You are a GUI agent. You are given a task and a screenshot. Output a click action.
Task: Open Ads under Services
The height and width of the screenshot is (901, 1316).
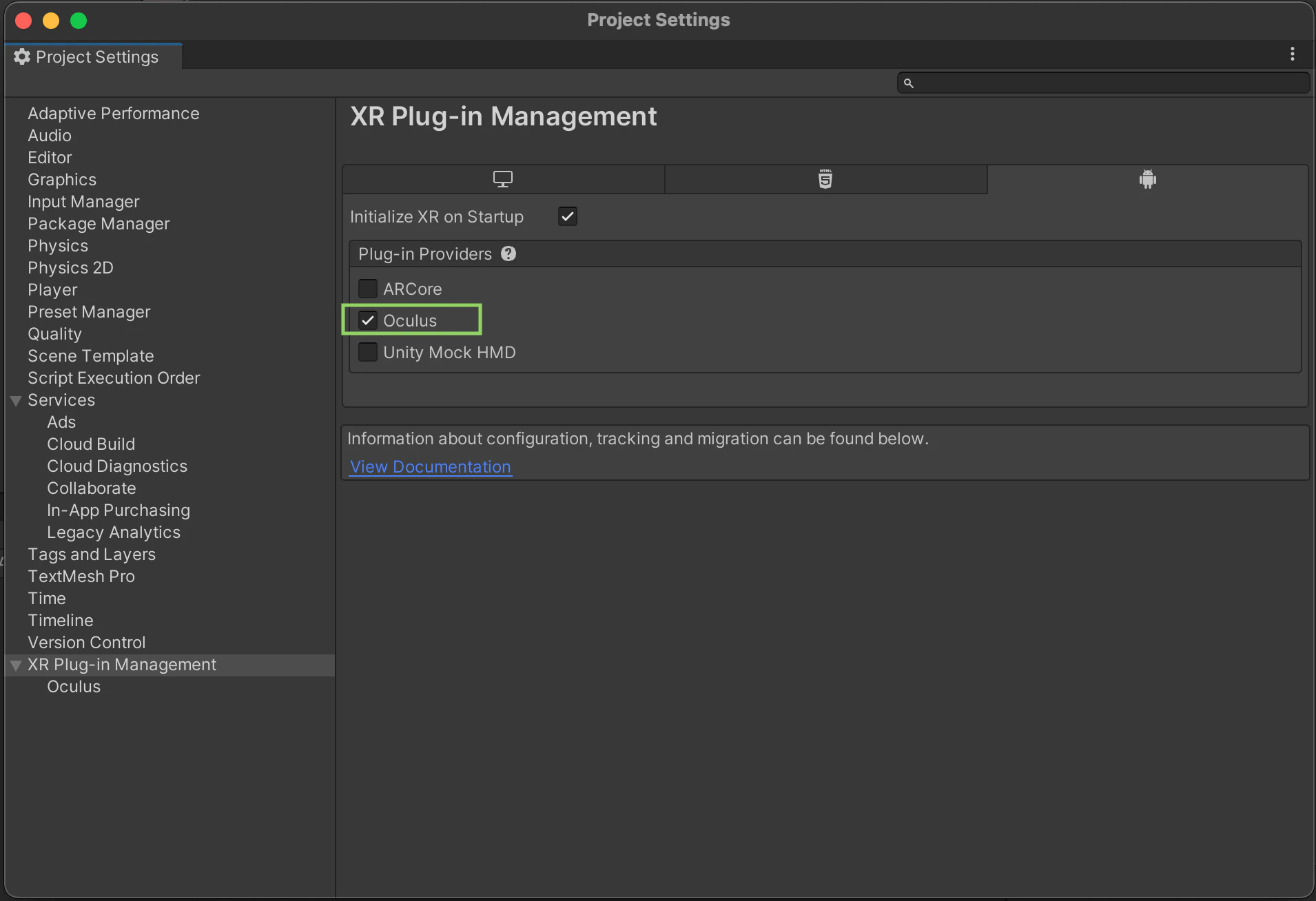click(x=61, y=422)
